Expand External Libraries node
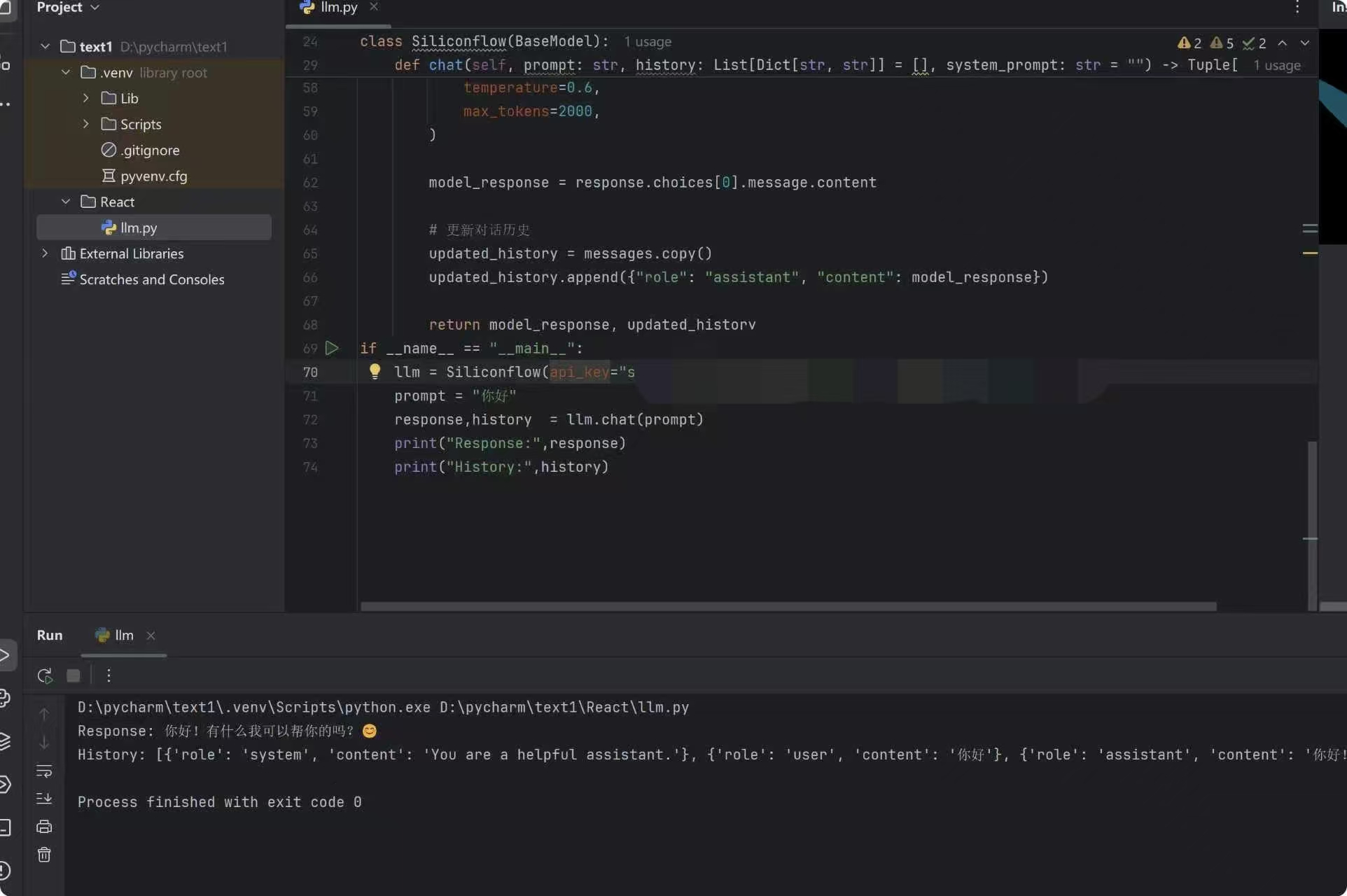 click(45, 253)
